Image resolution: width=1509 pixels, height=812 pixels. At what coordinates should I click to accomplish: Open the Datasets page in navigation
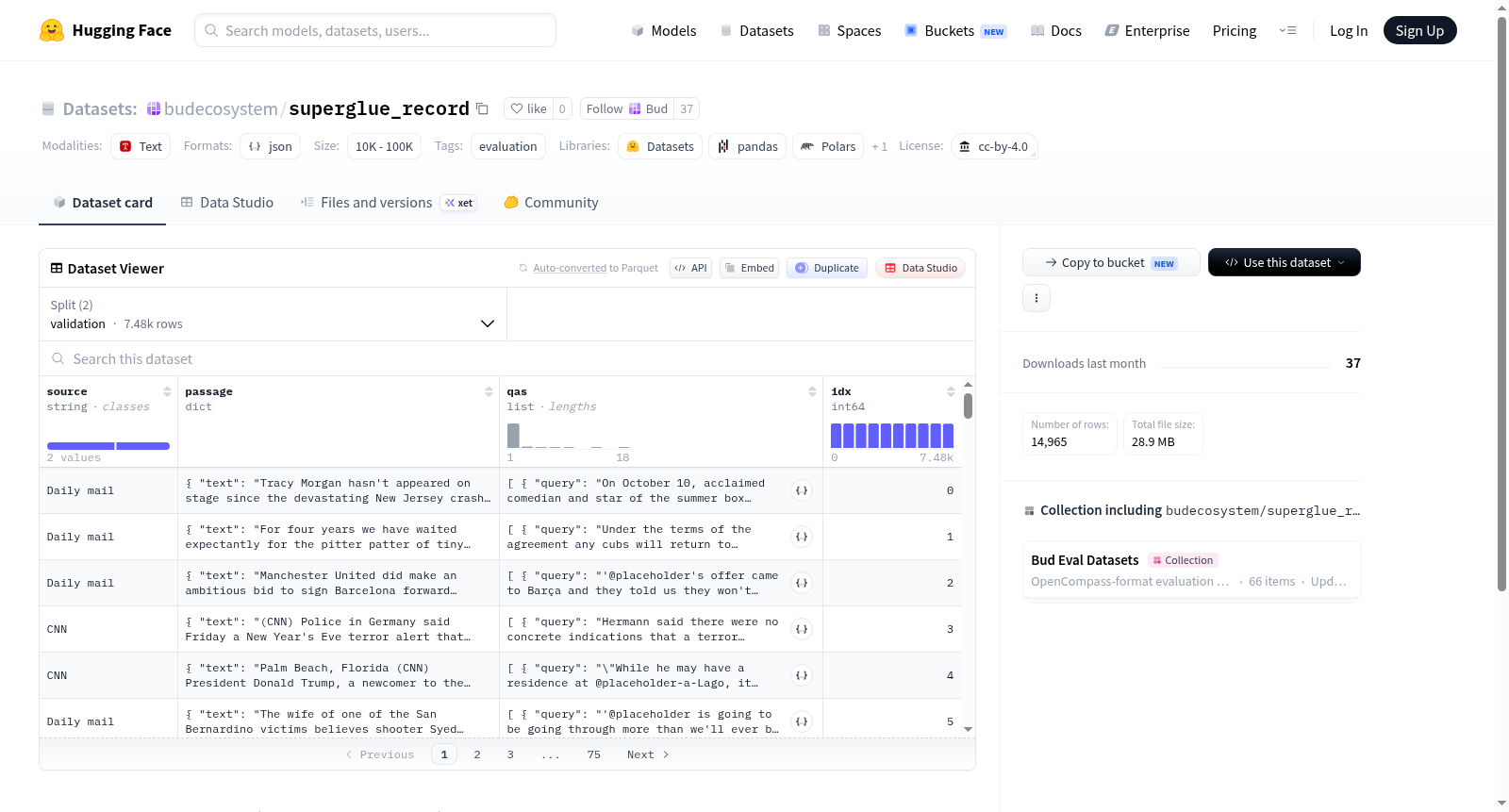(756, 30)
